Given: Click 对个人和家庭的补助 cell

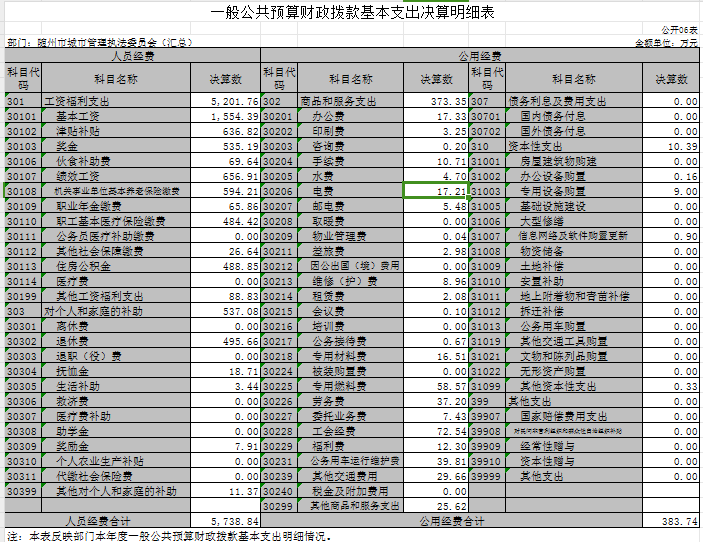Looking at the screenshot, I should (116, 311).
